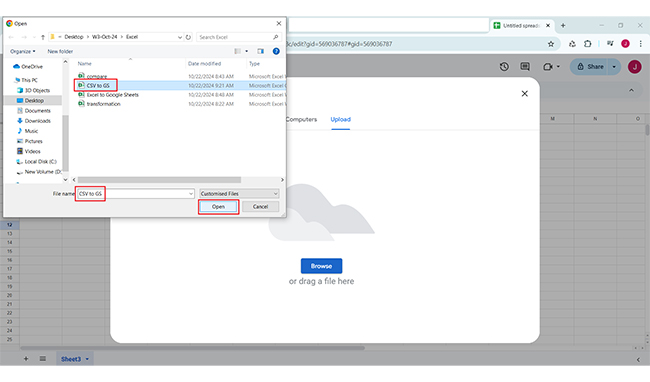Click the Meet video camera icon
The height and width of the screenshot is (382, 650).
[547, 67]
